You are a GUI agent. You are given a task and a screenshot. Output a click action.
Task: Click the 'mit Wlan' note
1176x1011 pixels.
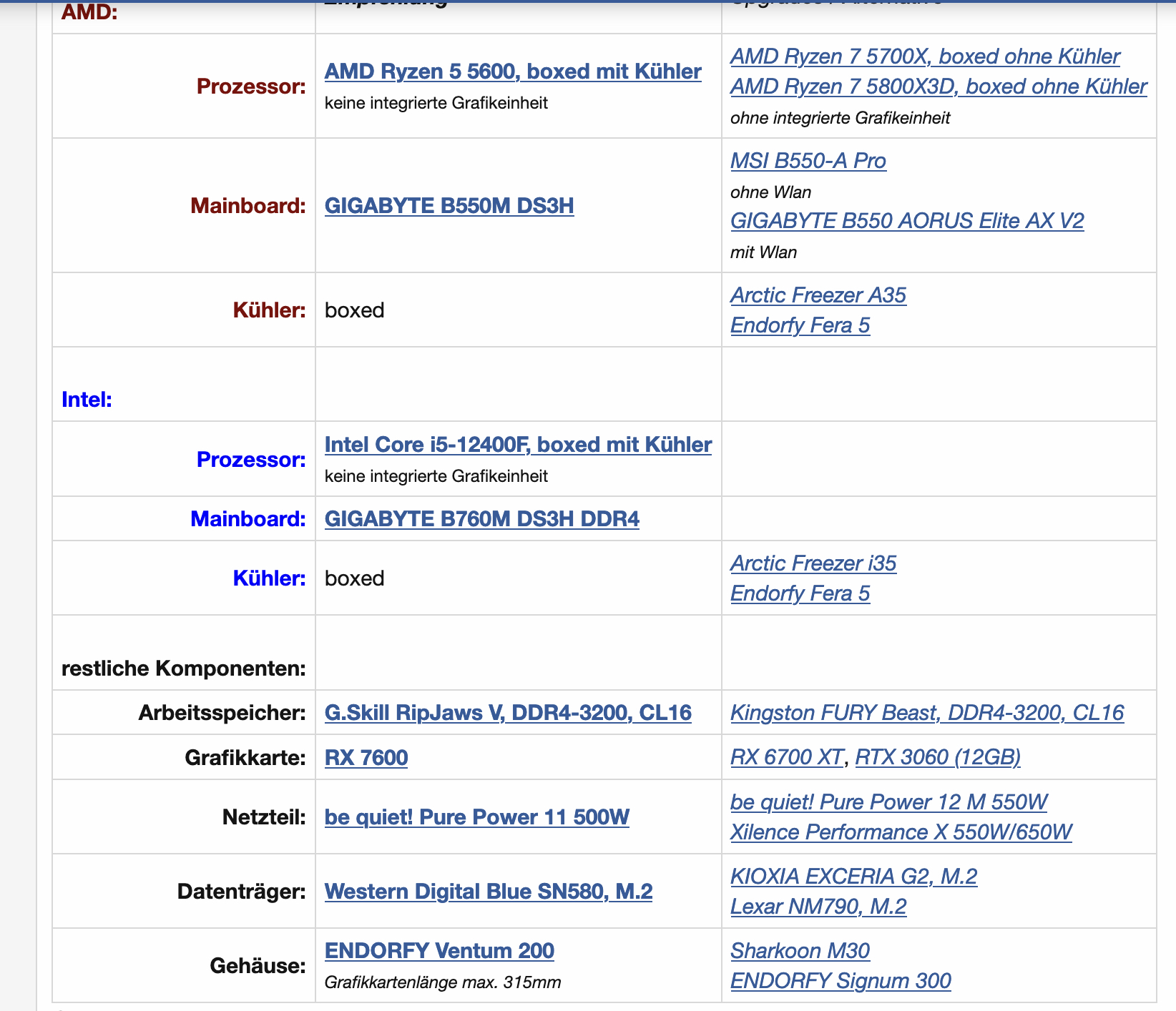763,252
